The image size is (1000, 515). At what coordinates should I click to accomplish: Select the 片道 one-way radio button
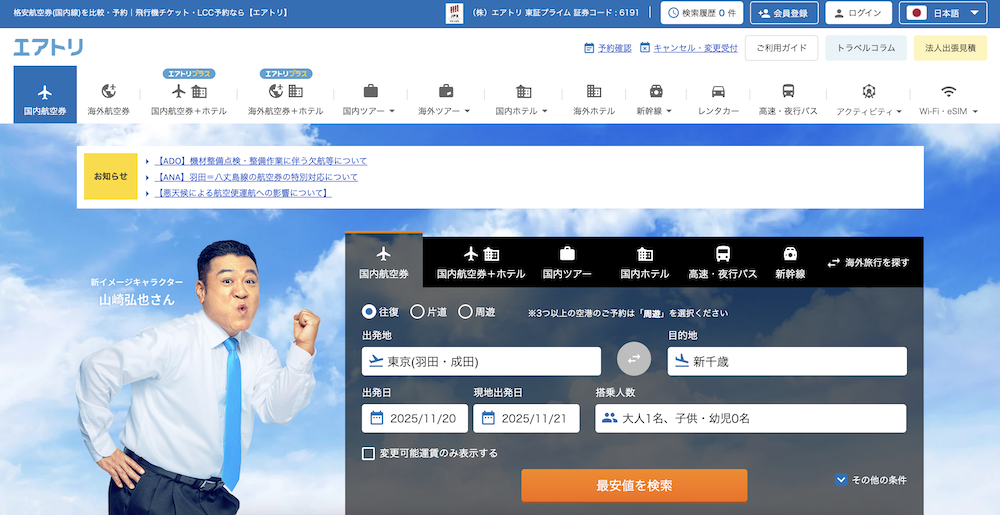pyautogui.click(x=418, y=312)
